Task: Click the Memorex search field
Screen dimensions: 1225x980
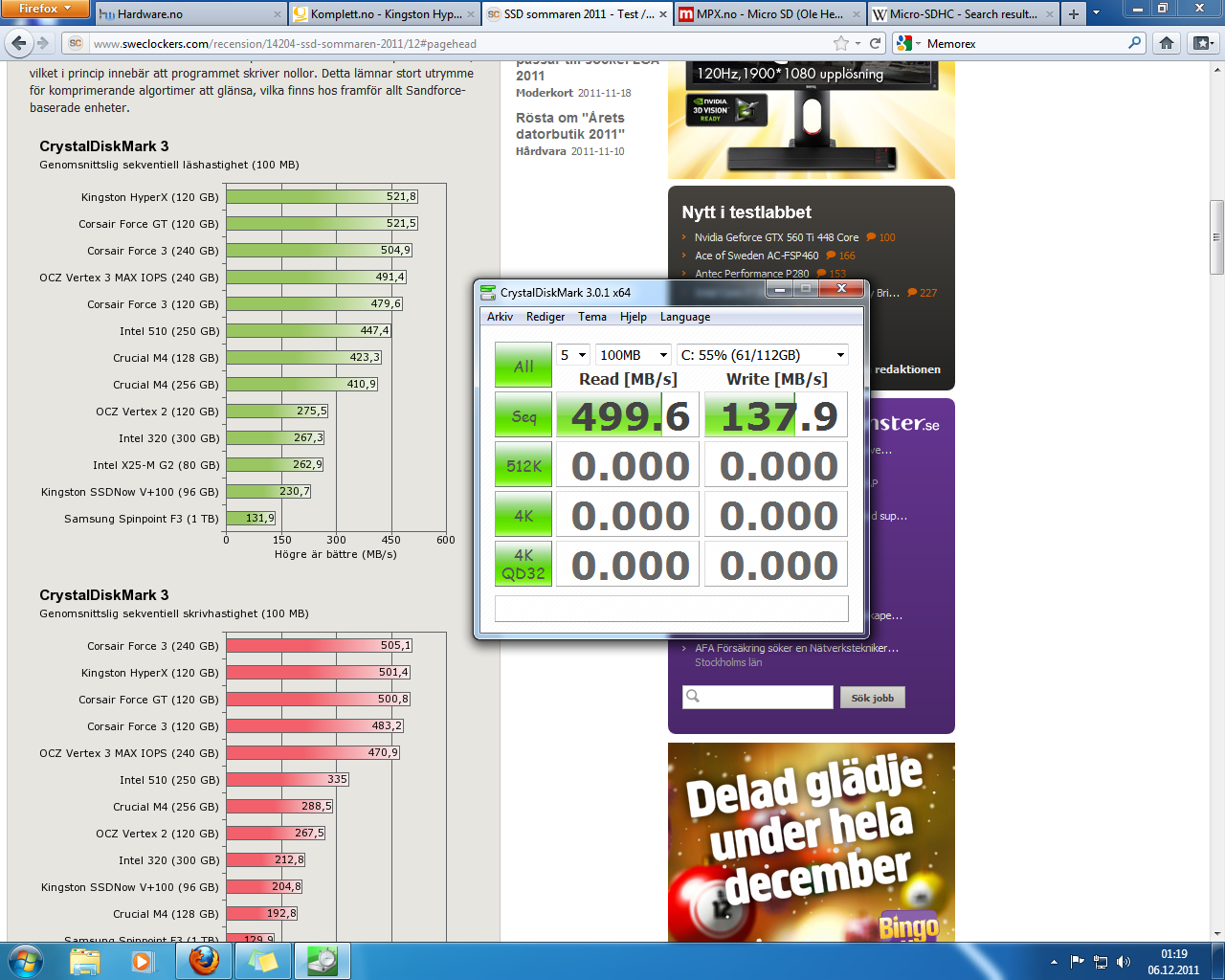Action: click(1024, 43)
